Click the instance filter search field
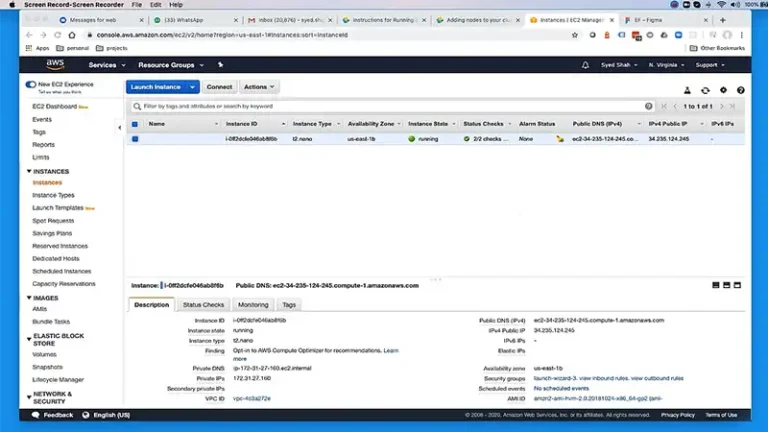The image size is (768, 432). 393,106
